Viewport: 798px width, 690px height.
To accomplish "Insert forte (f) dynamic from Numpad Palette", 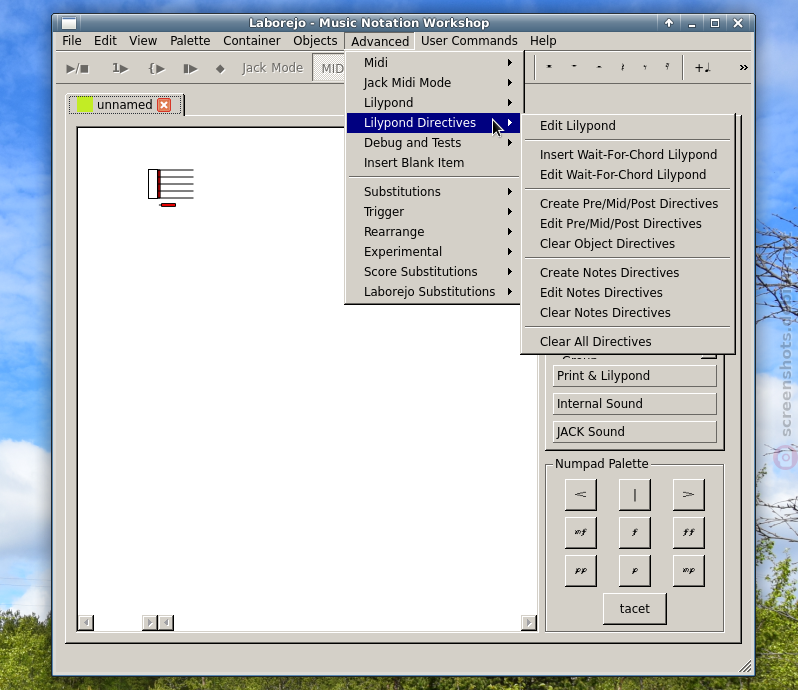I will click(635, 532).
